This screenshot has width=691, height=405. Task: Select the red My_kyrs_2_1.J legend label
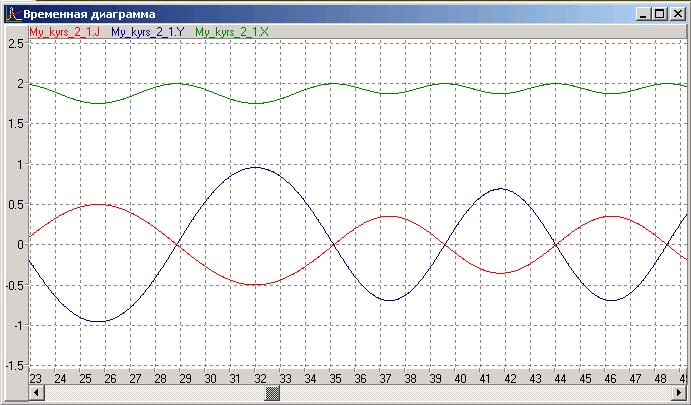[65, 32]
